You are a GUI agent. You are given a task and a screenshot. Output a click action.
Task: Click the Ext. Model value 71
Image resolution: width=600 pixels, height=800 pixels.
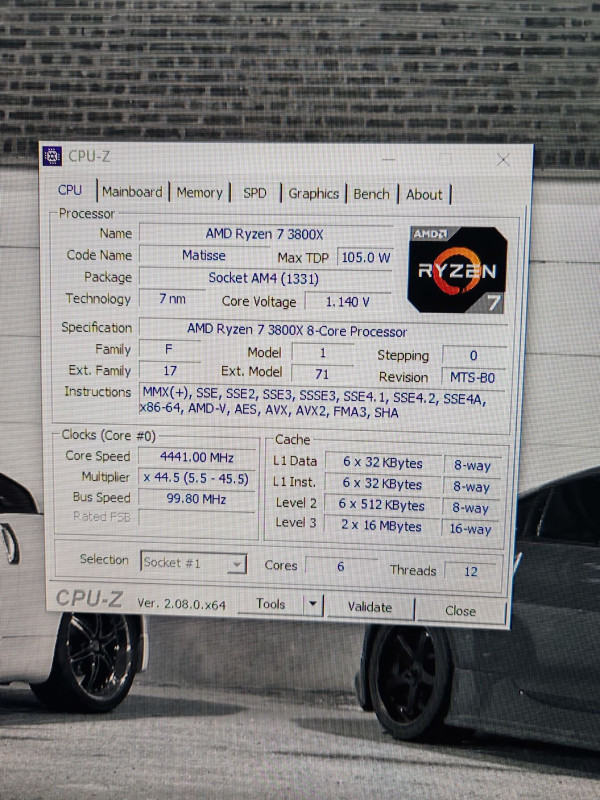coord(322,374)
